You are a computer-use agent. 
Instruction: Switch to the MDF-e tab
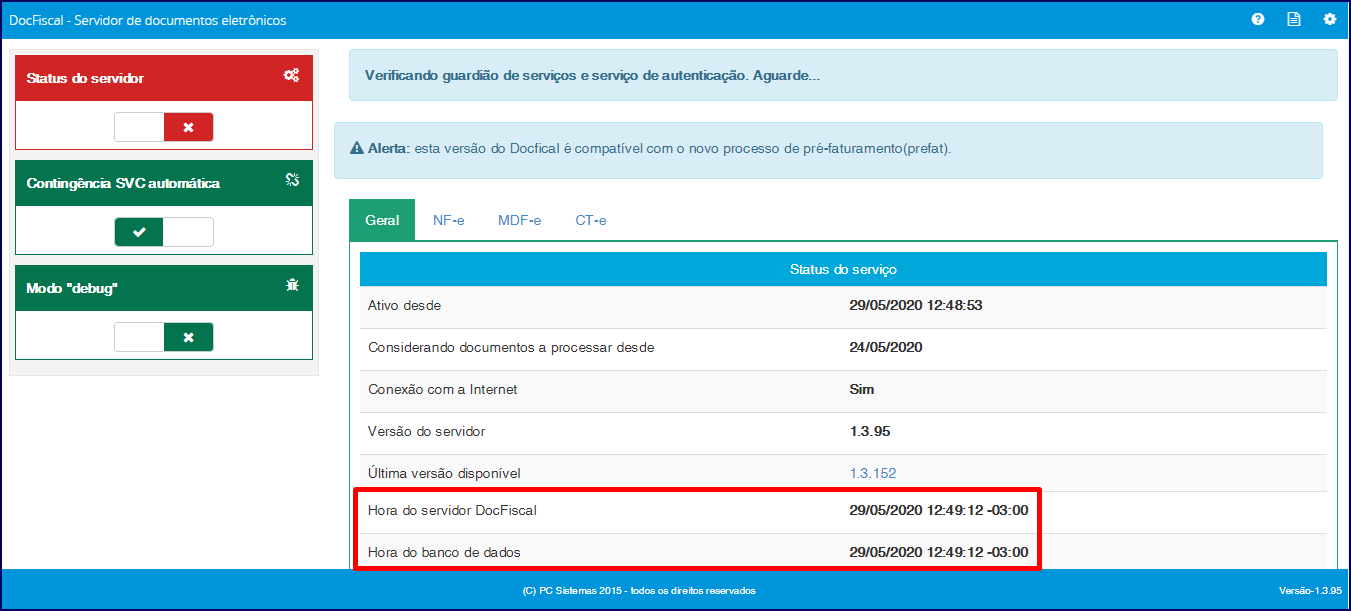tap(519, 220)
